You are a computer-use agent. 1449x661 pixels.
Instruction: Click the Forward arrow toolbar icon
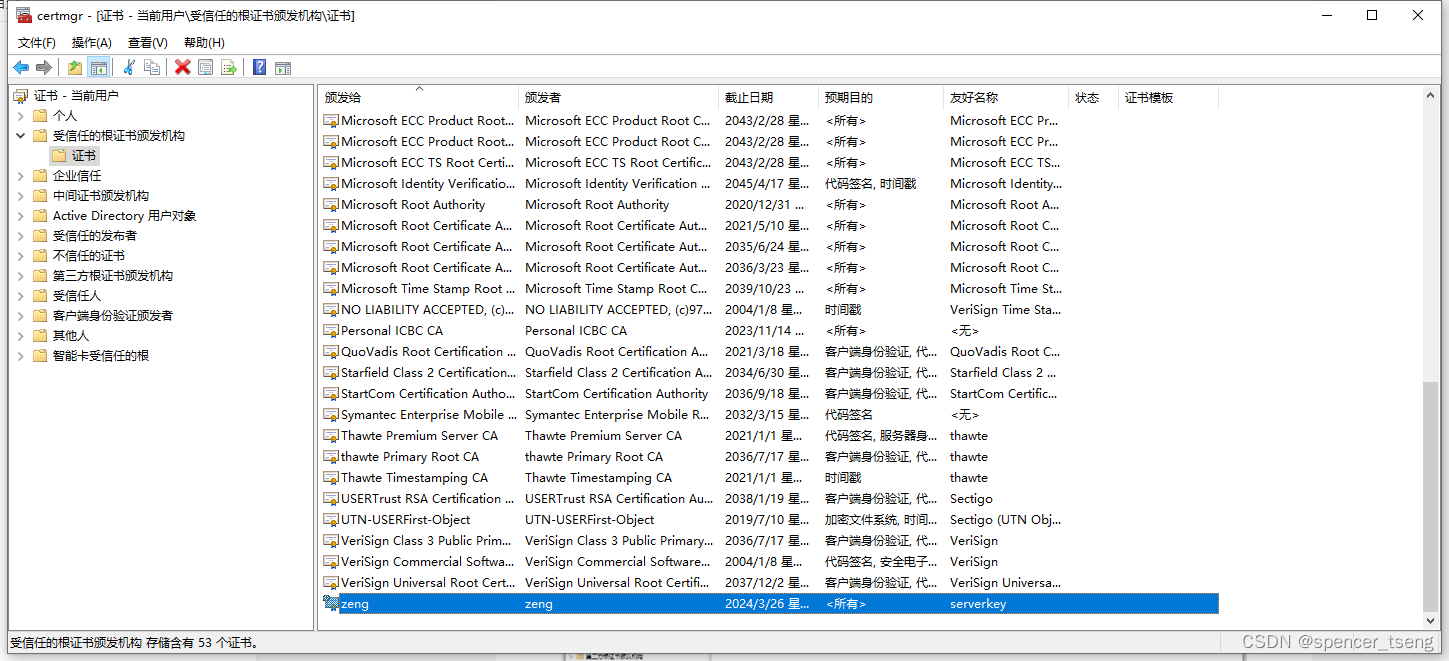pyautogui.click(x=44, y=67)
